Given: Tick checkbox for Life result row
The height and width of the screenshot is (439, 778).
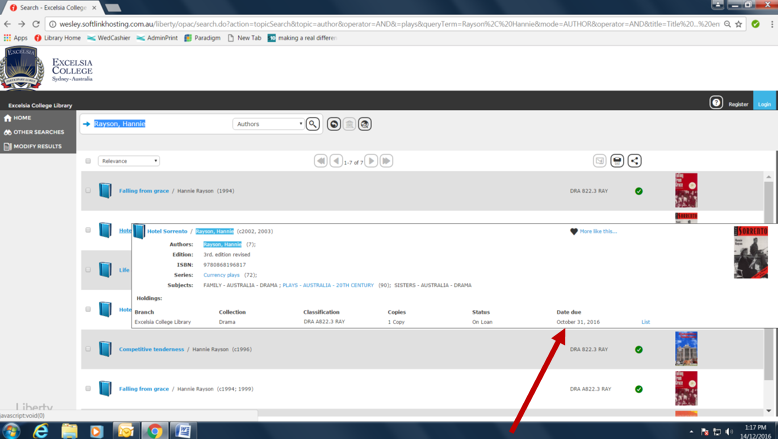Looking at the screenshot, I should click(88, 270).
